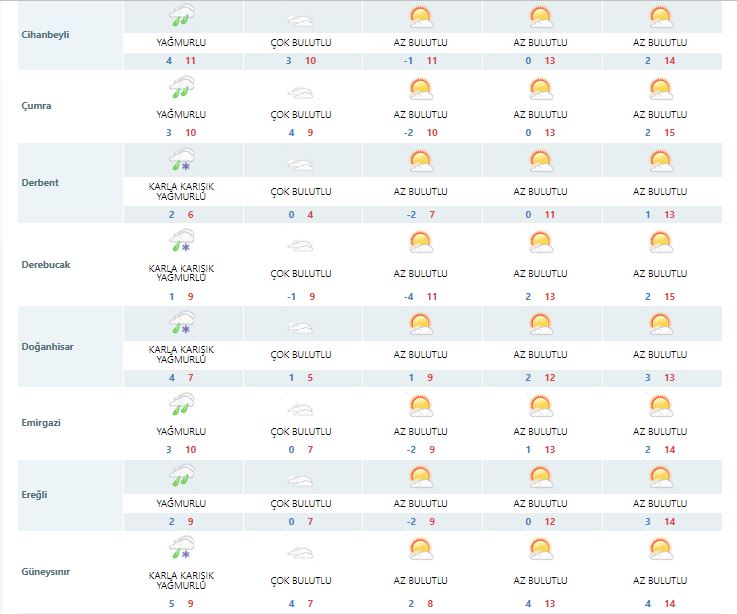Click Çumra's overcast cloud icon
737x614 pixels.
(x=301, y=92)
